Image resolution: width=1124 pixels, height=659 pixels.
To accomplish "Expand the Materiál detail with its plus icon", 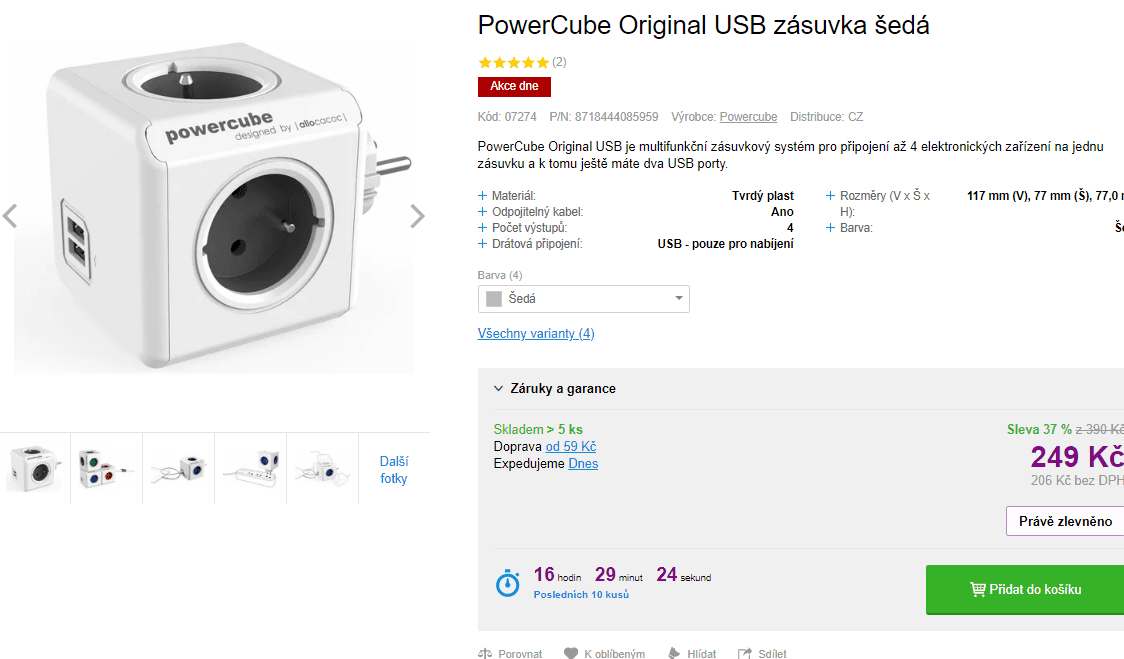I will pos(482,195).
